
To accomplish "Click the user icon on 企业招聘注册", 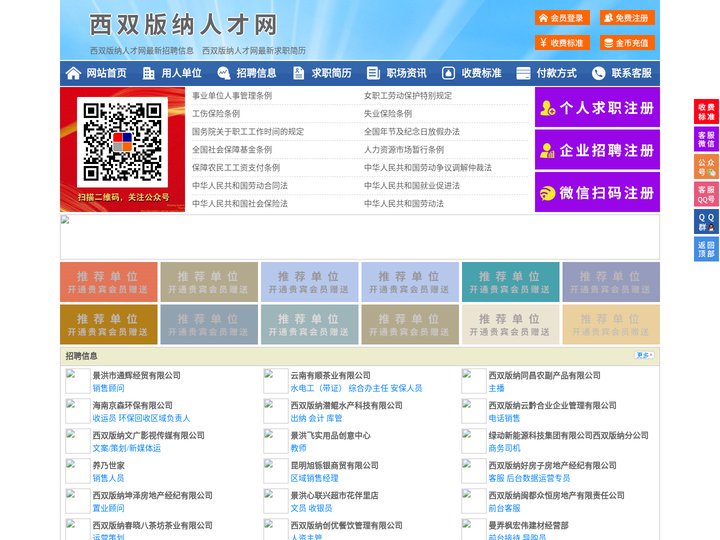I will pos(547,150).
